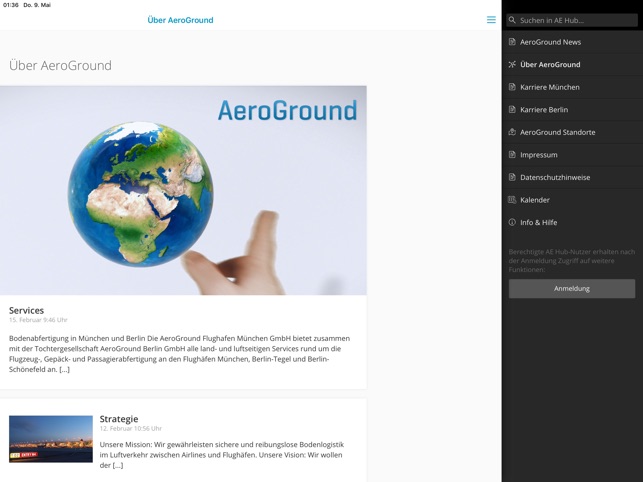Screen dimensions: 643x482
Task: Open the Services article title
Action: (x=26, y=311)
